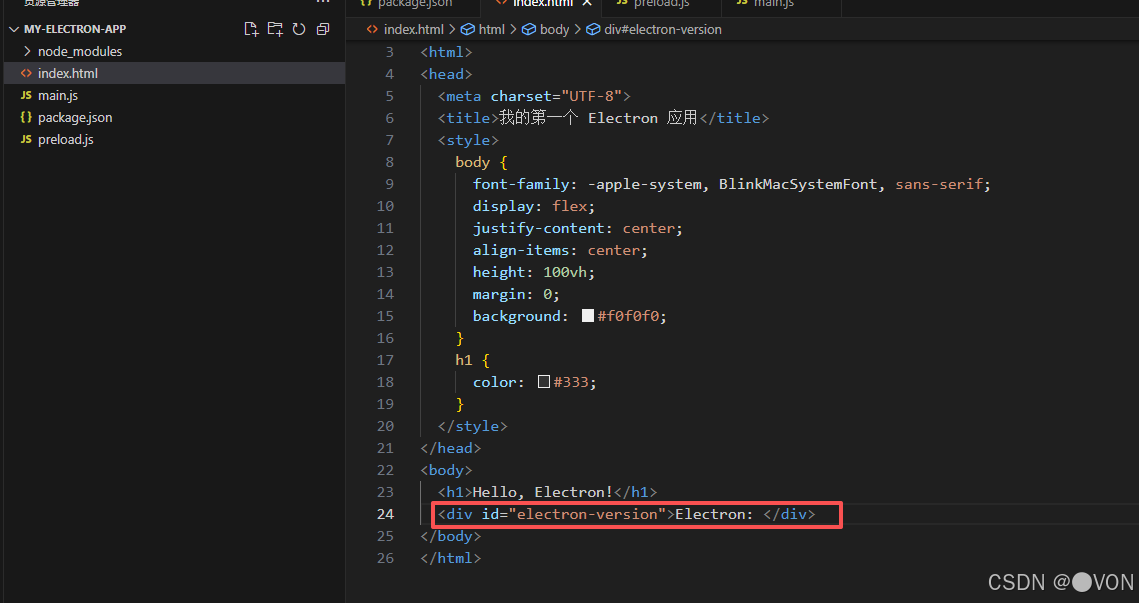
Task: Click the 'Hello, Electron!' heading text
Action: point(543,492)
